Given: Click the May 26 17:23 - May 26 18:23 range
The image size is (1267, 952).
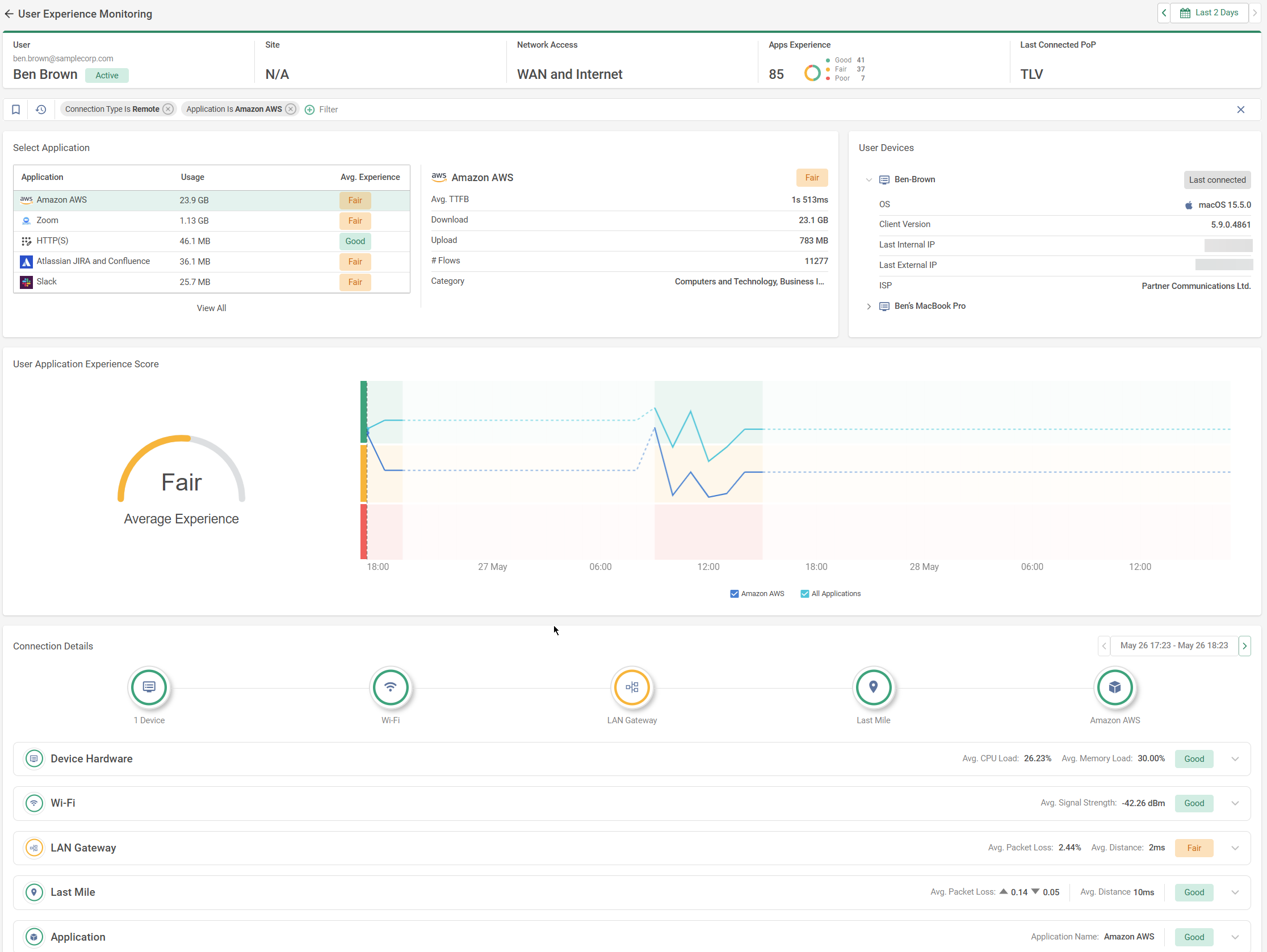Looking at the screenshot, I should click(1174, 646).
